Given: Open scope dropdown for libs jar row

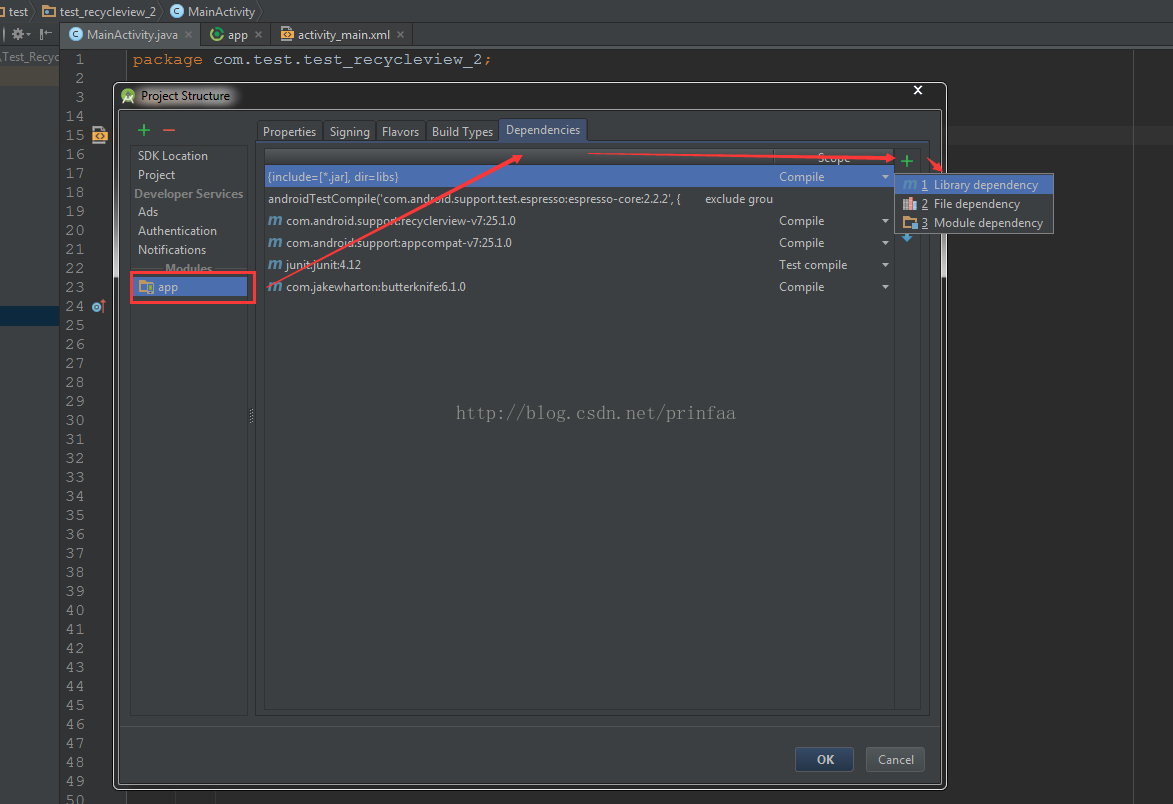Looking at the screenshot, I should click(885, 177).
